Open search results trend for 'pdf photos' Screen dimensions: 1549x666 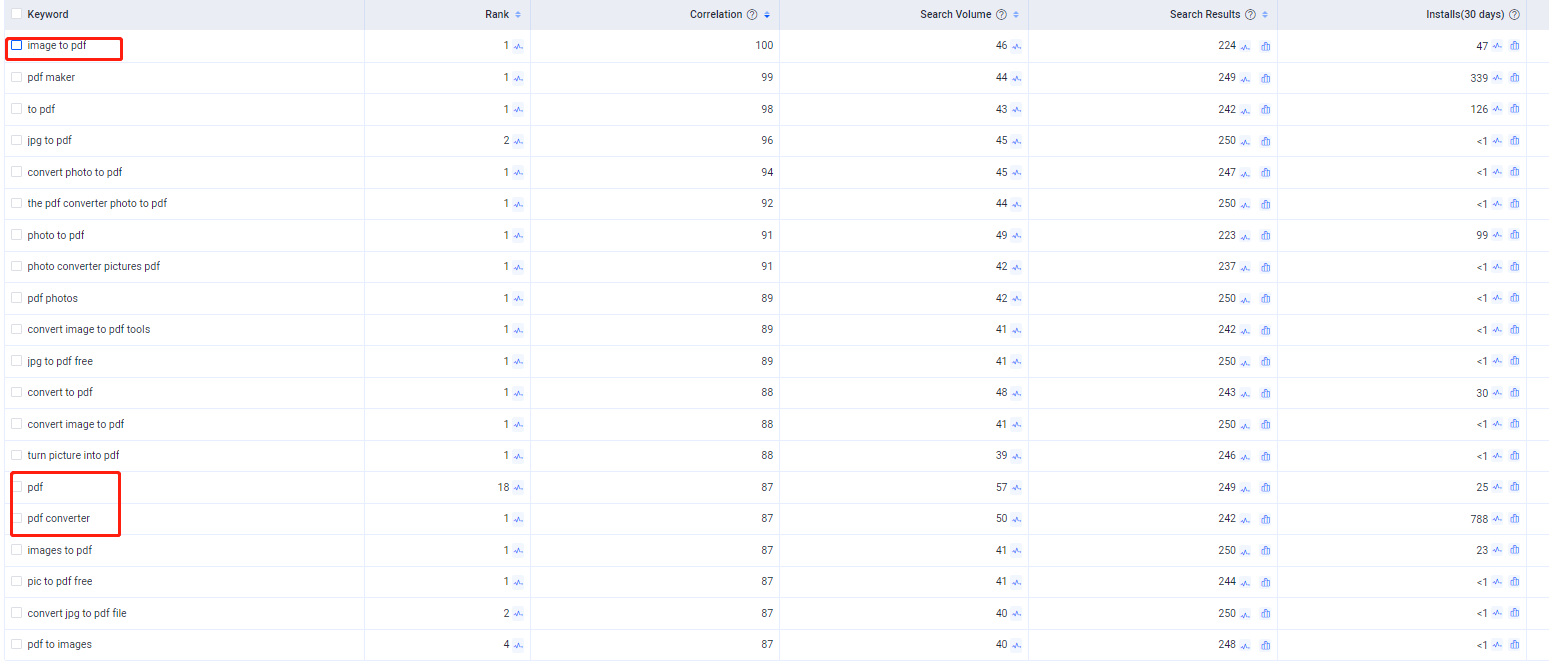coord(1245,299)
